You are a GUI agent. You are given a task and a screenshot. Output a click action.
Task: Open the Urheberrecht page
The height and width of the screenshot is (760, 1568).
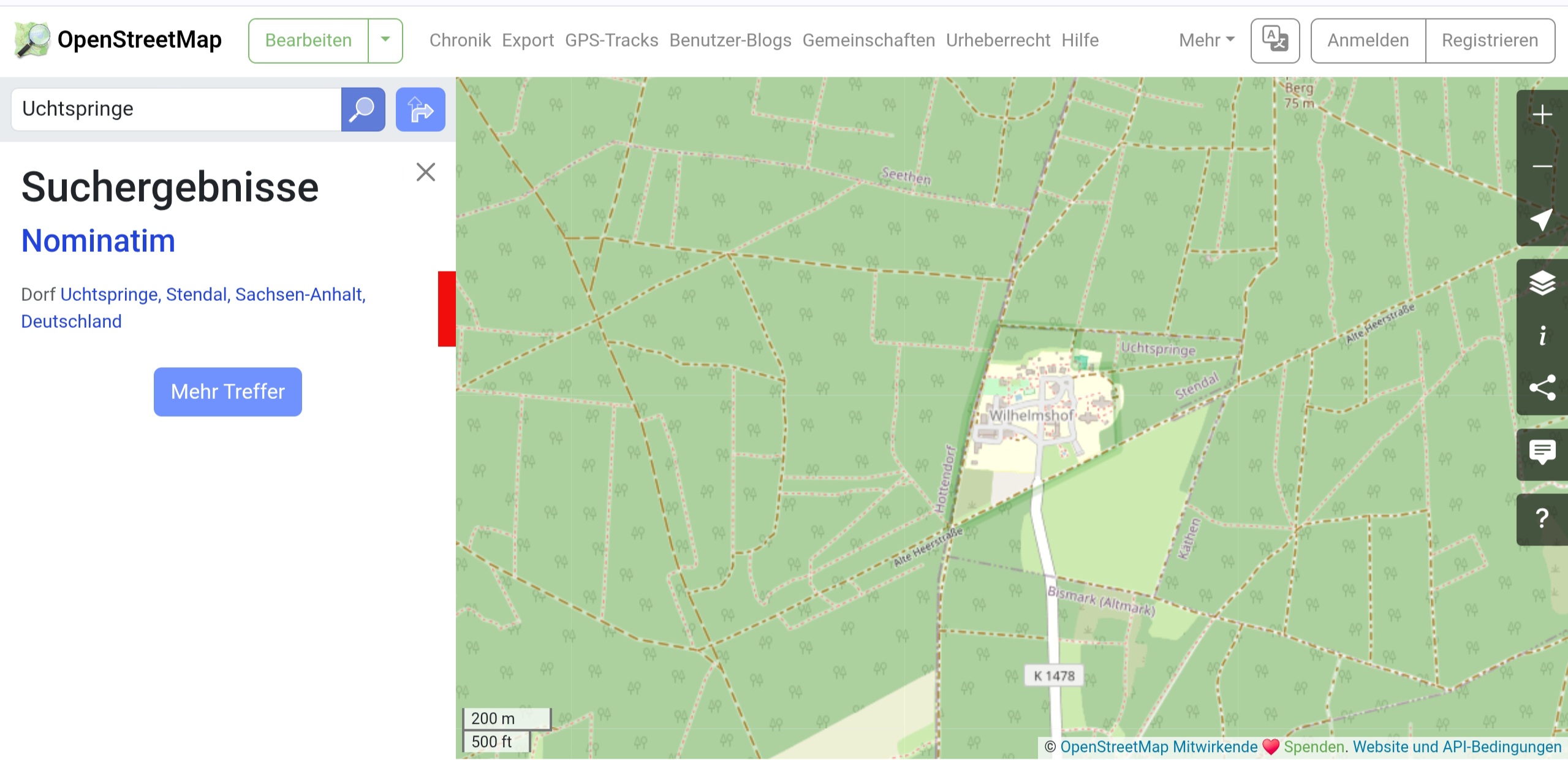coord(998,40)
